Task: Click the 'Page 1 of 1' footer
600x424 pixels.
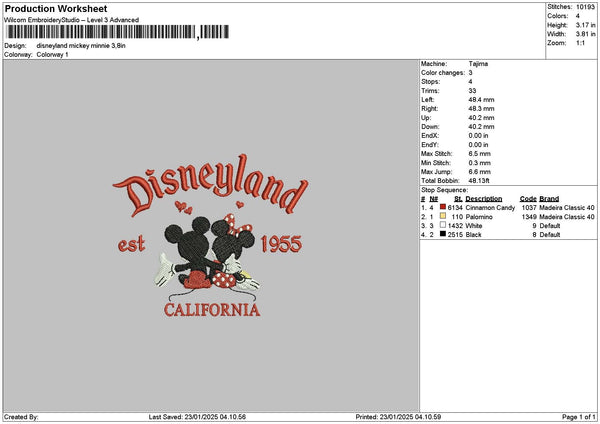Action: (579, 417)
